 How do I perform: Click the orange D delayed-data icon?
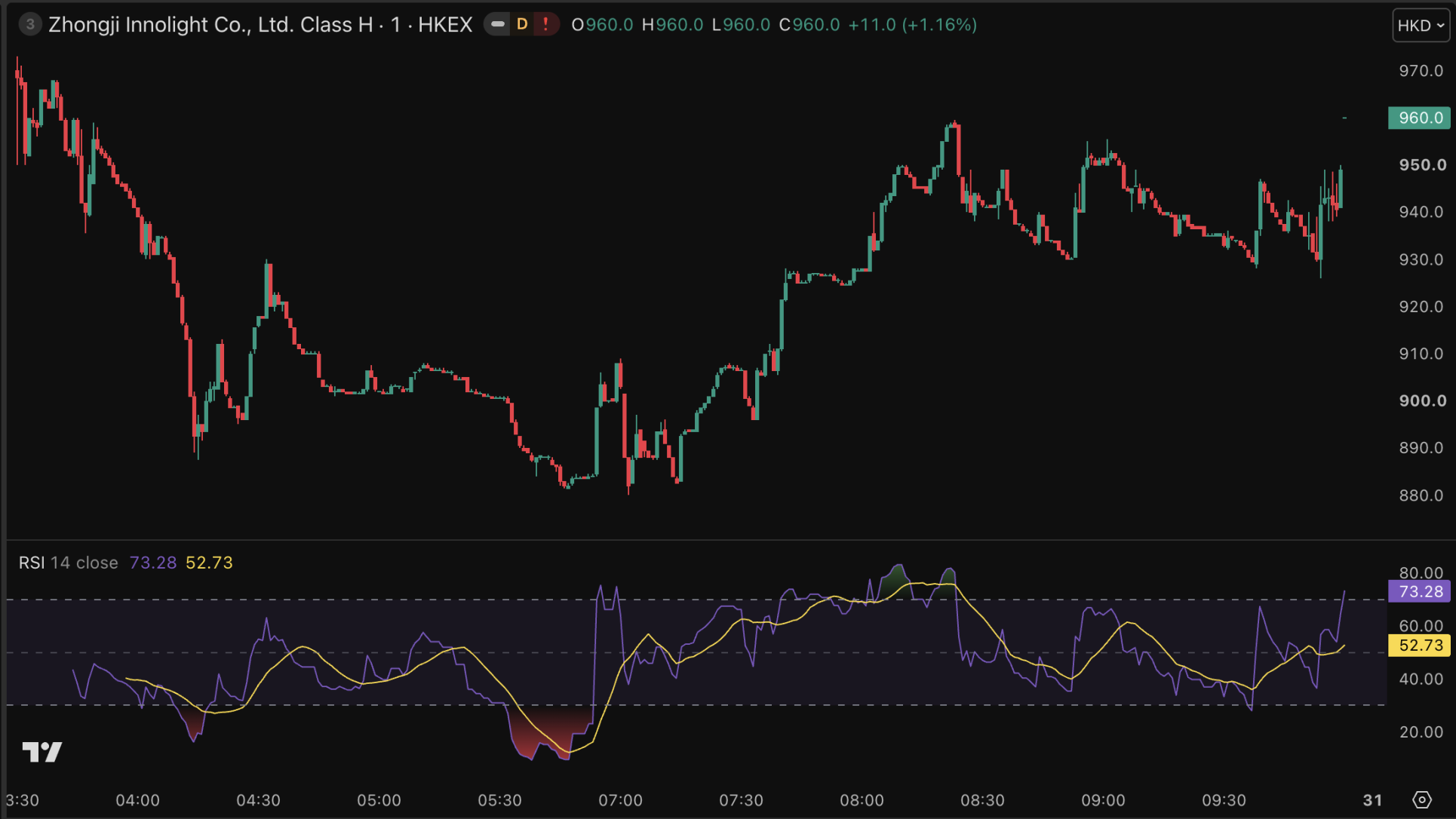pyautogui.click(x=522, y=24)
